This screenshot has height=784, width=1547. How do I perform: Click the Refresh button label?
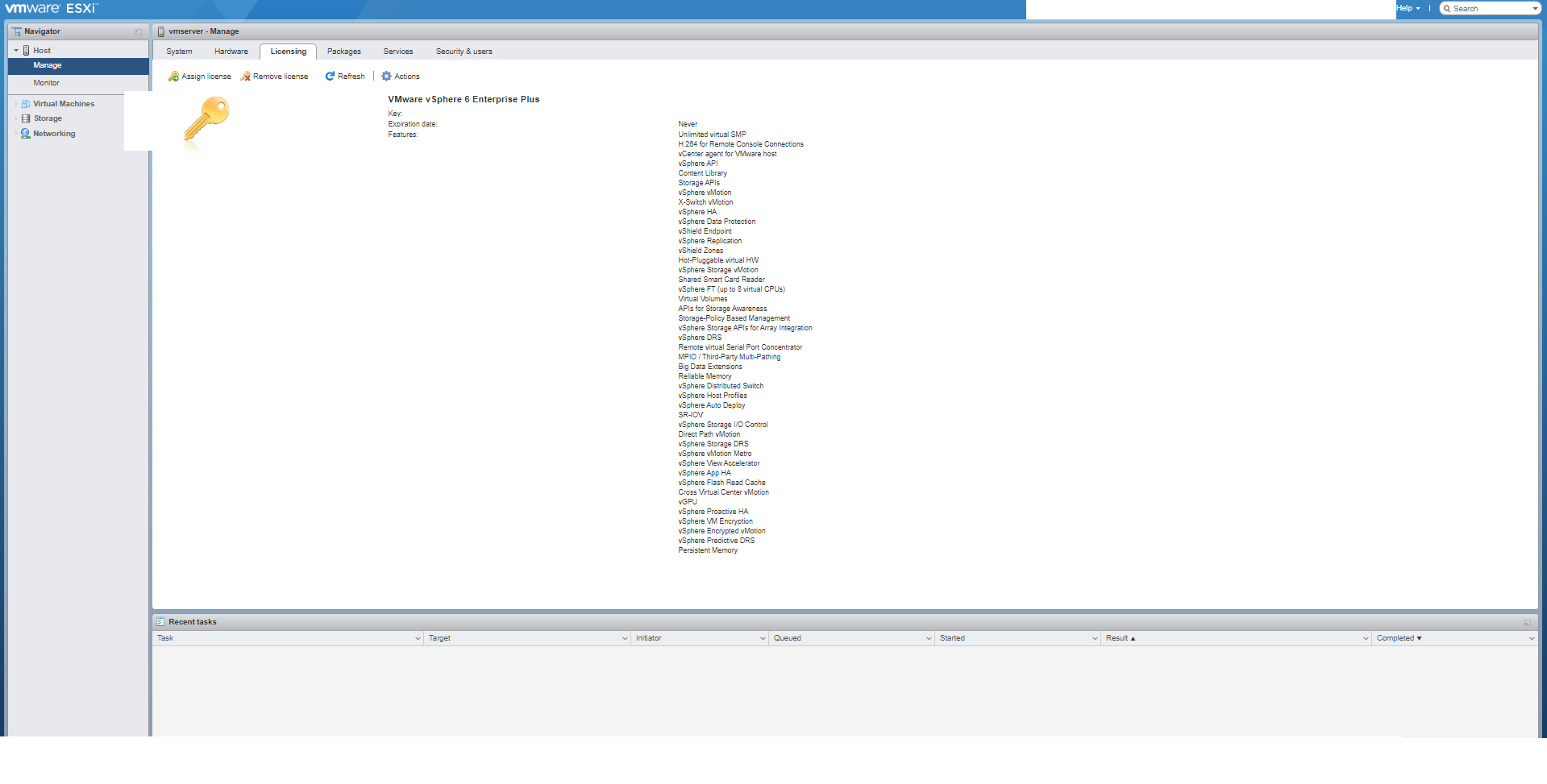[351, 77]
